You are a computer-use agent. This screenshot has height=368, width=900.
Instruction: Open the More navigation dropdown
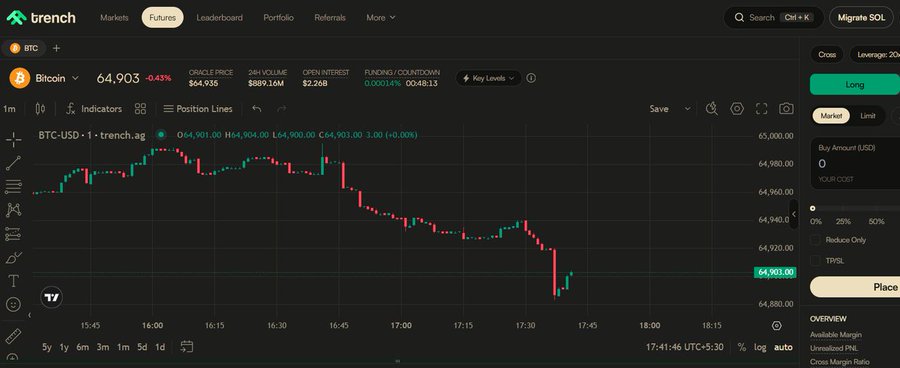pyautogui.click(x=381, y=18)
